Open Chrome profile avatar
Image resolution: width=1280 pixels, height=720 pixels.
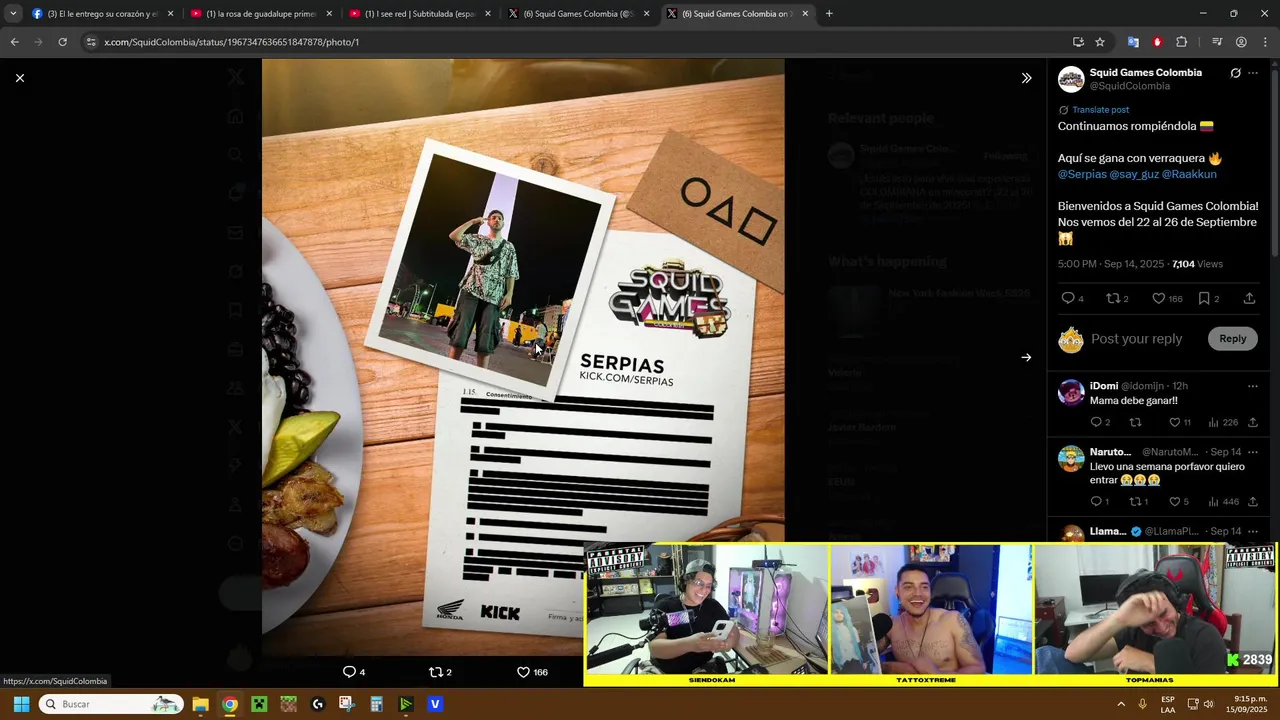1241,42
